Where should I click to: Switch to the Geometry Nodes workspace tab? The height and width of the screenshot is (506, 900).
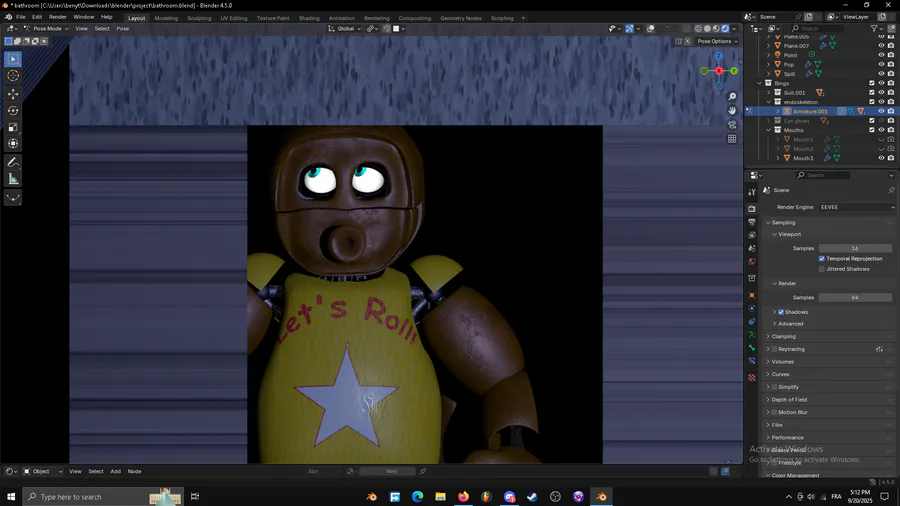tap(461, 18)
